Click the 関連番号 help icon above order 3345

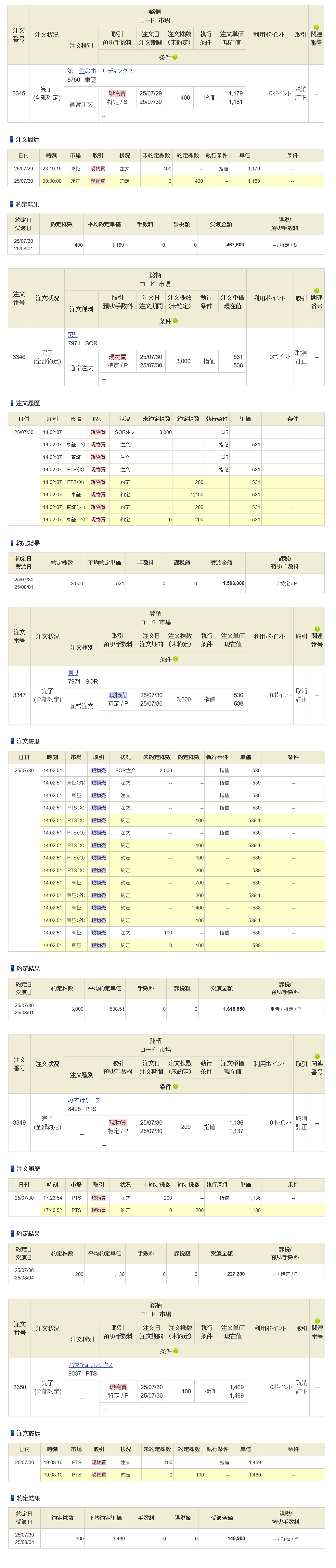click(x=316, y=27)
